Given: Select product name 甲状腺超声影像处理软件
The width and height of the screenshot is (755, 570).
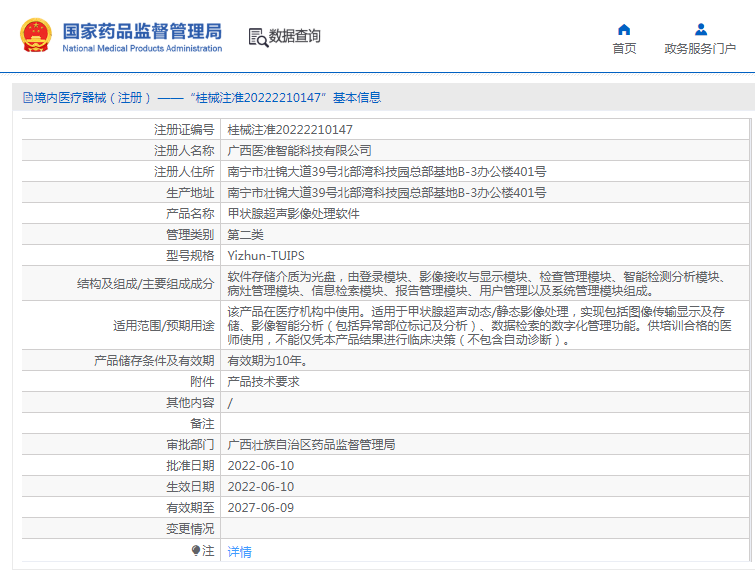Looking at the screenshot, I should click(293, 214).
